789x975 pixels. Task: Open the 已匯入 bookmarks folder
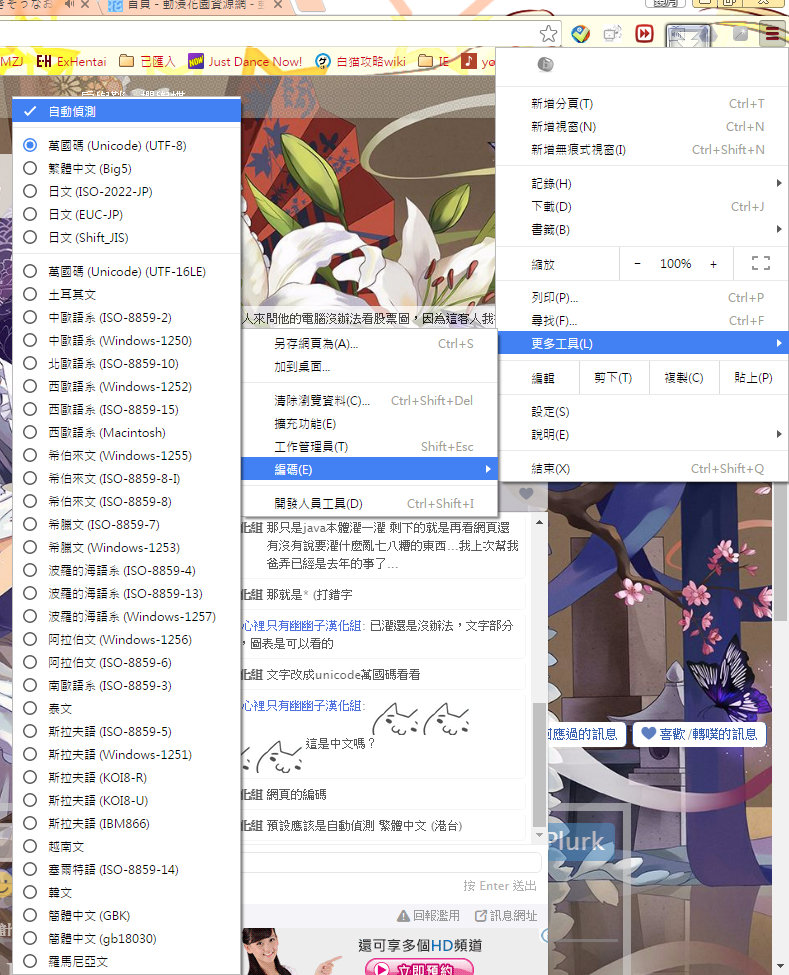pyautogui.click(x=147, y=62)
